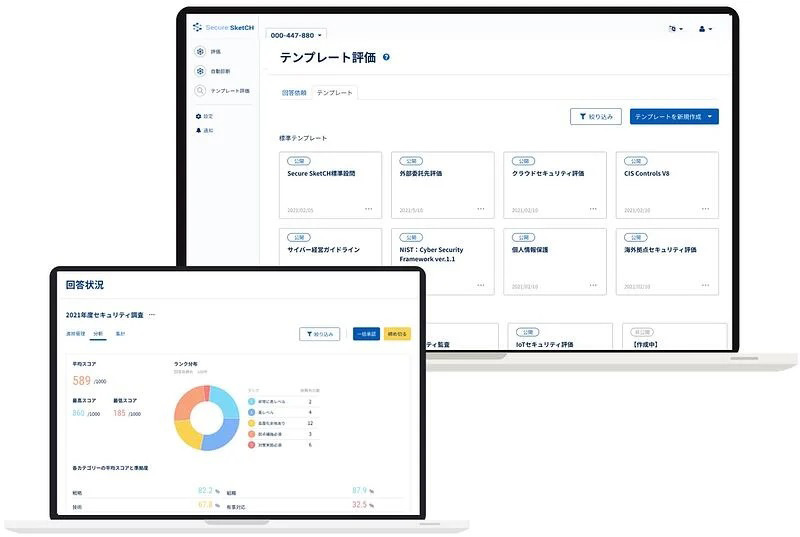Open three-dot menu on CIS Controls V8 card
The width and height of the screenshot is (800, 537).
point(705,209)
